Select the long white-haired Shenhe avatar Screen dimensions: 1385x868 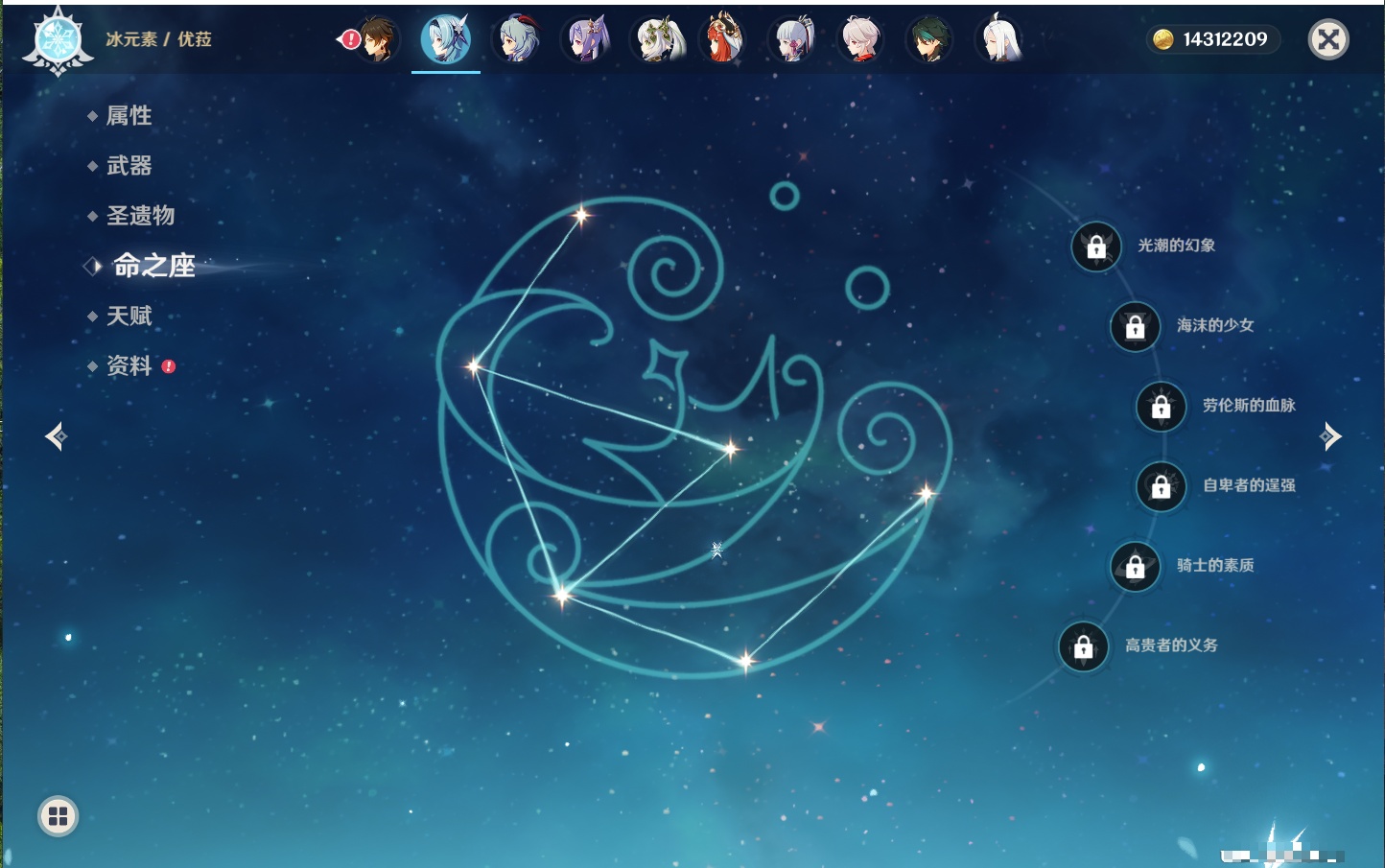pos(998,39)
